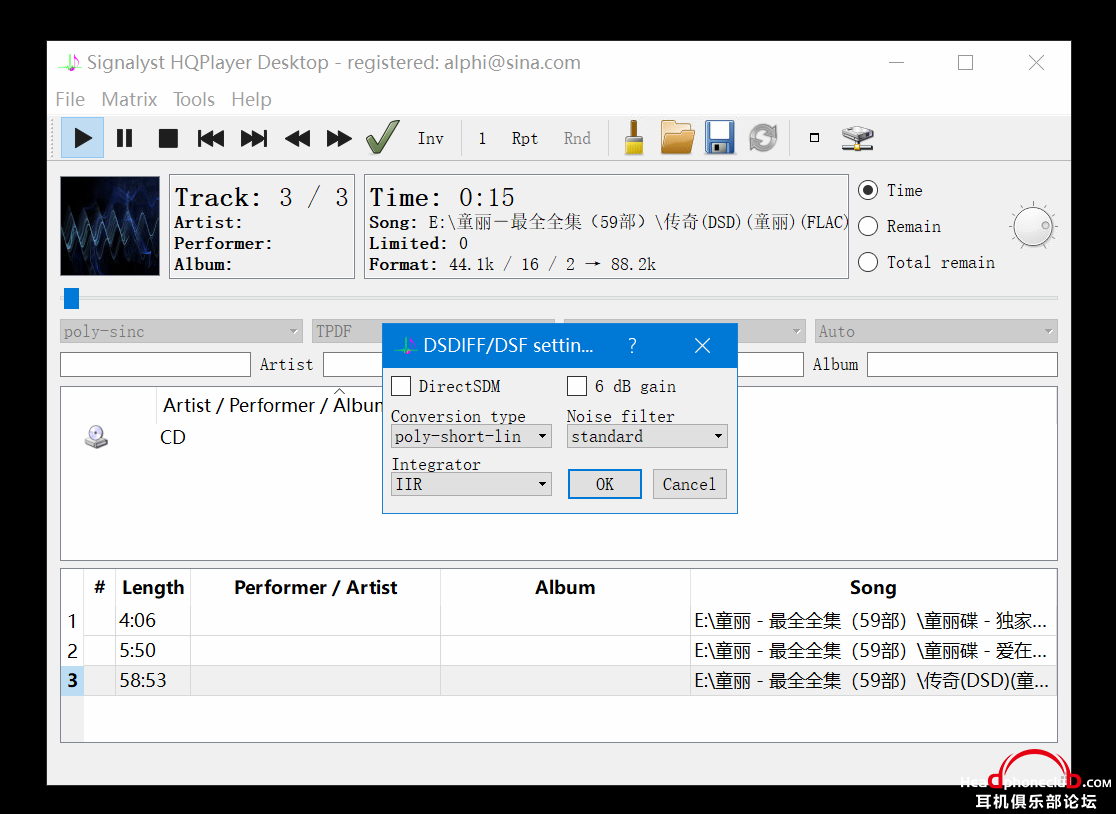This screenshot has height=814, width=1116.
Task: Click the dialog's question mark help button
Action: click(x=632, y=346)
